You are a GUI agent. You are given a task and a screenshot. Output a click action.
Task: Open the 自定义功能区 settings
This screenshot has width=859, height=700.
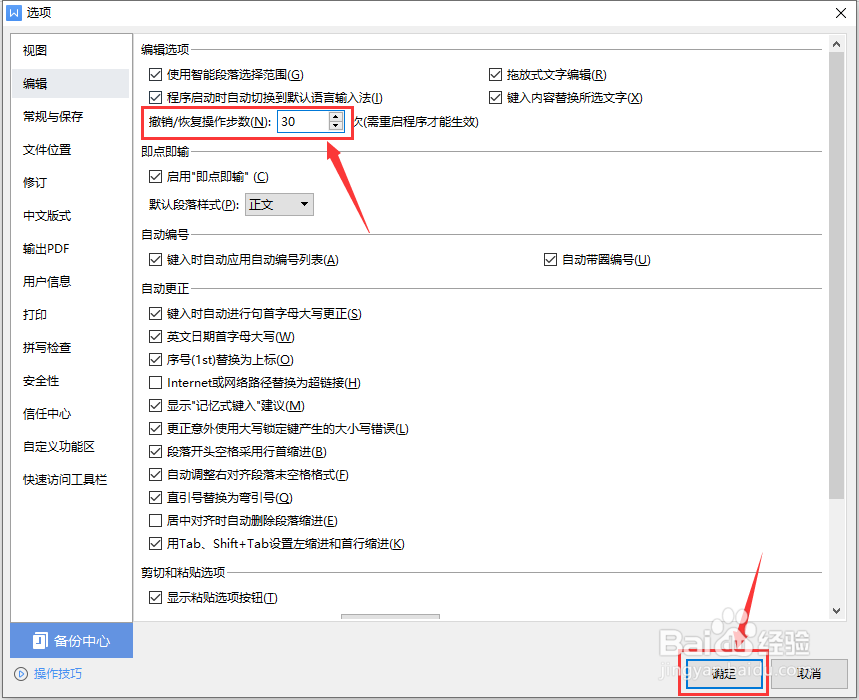pyautogui.click(x=70, y=446)
